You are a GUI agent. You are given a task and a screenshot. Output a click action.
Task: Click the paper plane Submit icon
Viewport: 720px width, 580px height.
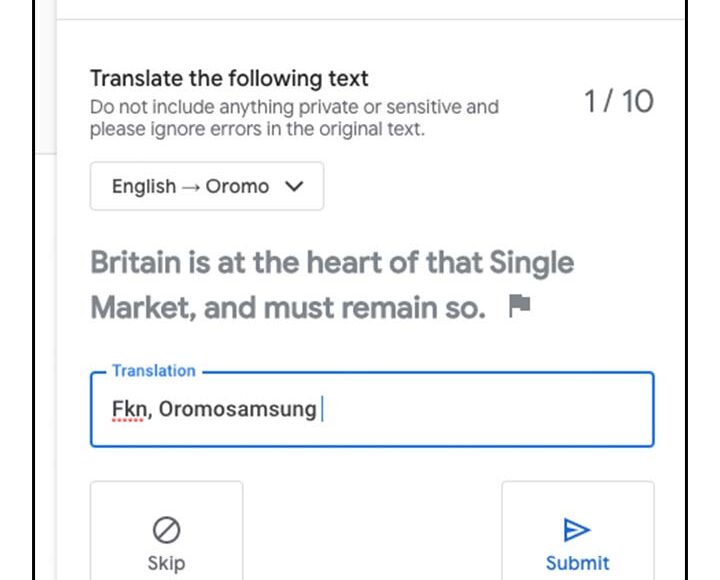(x=577, y=530)
